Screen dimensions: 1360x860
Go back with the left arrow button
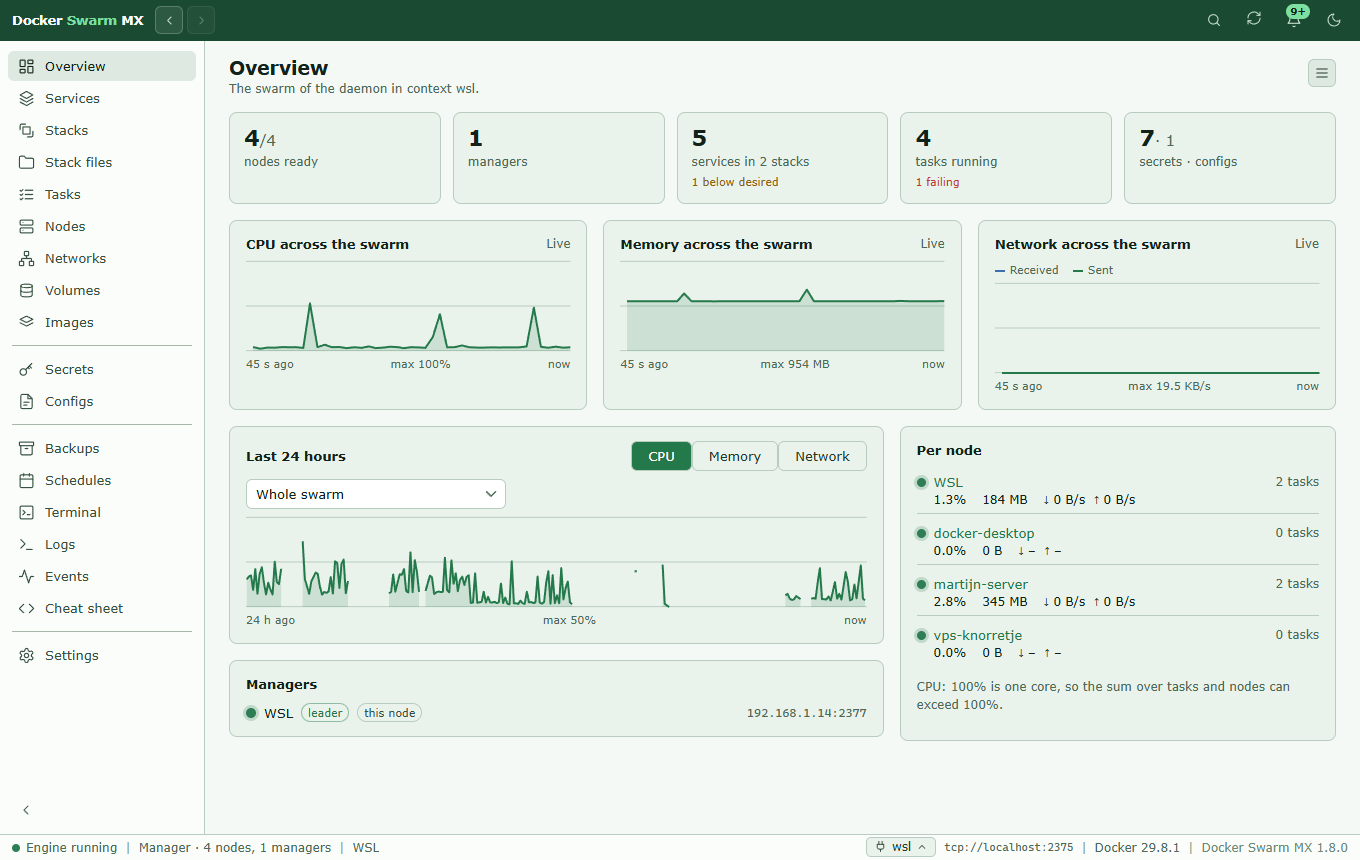pyautogui.click(x=169, y=20)
